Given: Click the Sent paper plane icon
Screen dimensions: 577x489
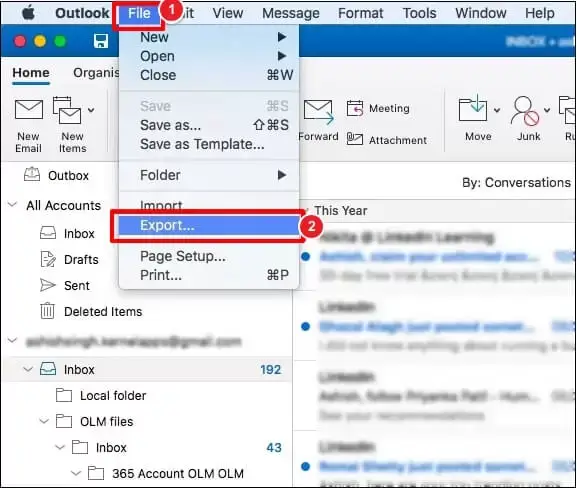Looking at the screenshot, I should [47, 285].
